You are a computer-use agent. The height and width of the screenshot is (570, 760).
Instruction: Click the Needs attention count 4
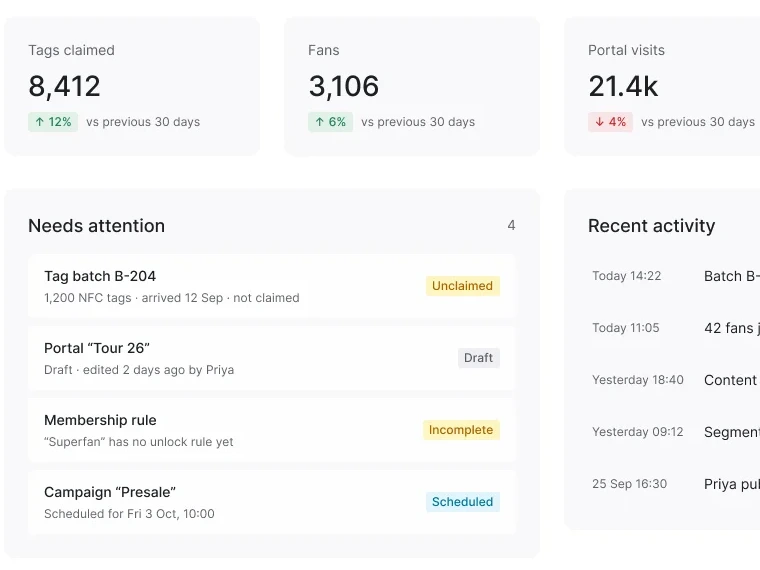click(511, 225)
